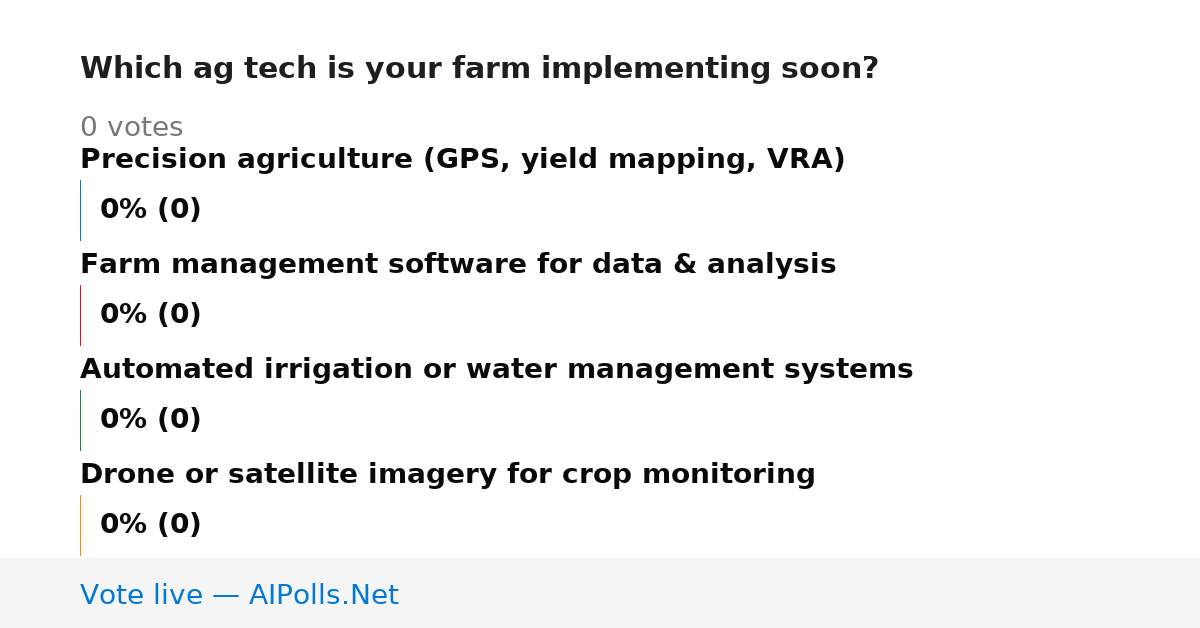Click the green result bar for Automated irrigation
Image resolution: width=1200 pixels, height=628 pixels.
tap(80, 420)
